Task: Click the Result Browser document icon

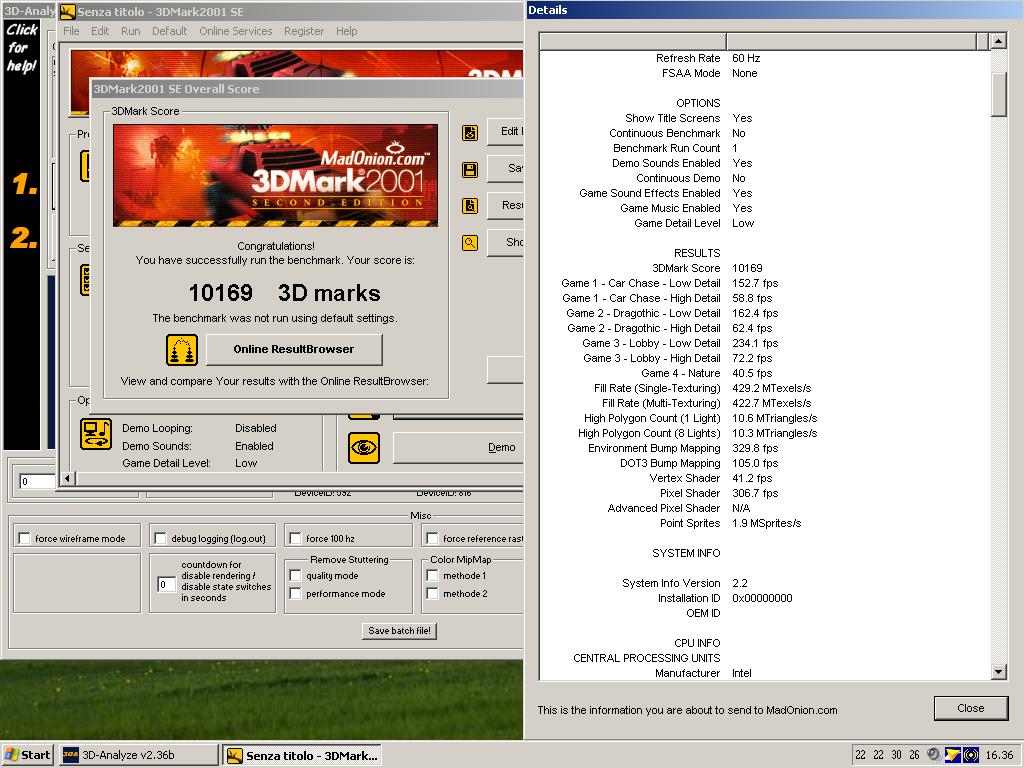Action: pos(470,206)
